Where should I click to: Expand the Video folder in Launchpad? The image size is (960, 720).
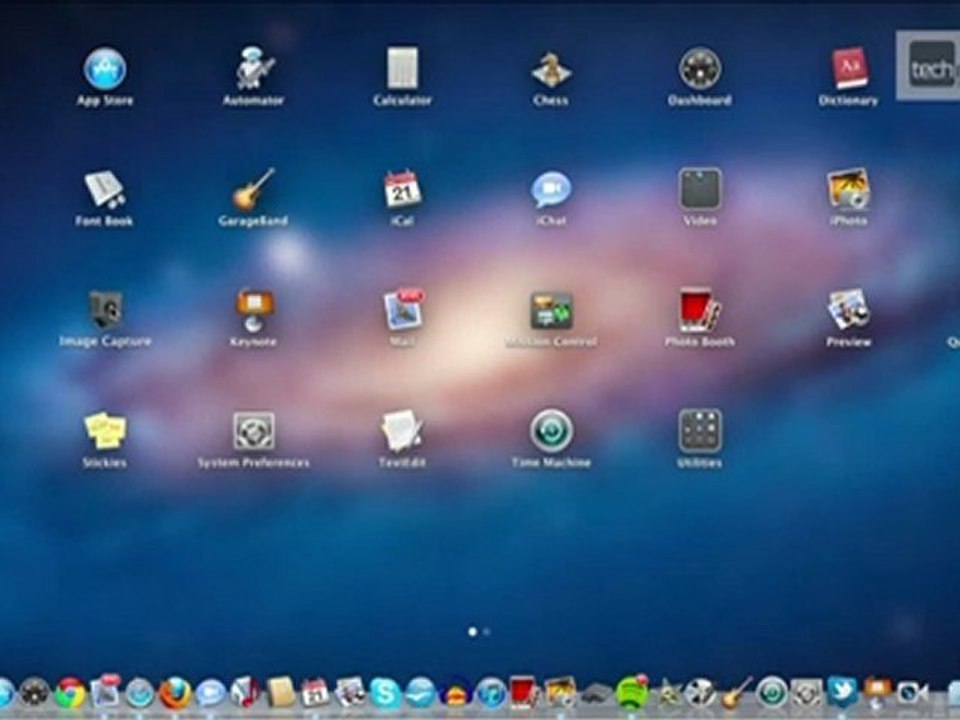(x=700, y=190)
